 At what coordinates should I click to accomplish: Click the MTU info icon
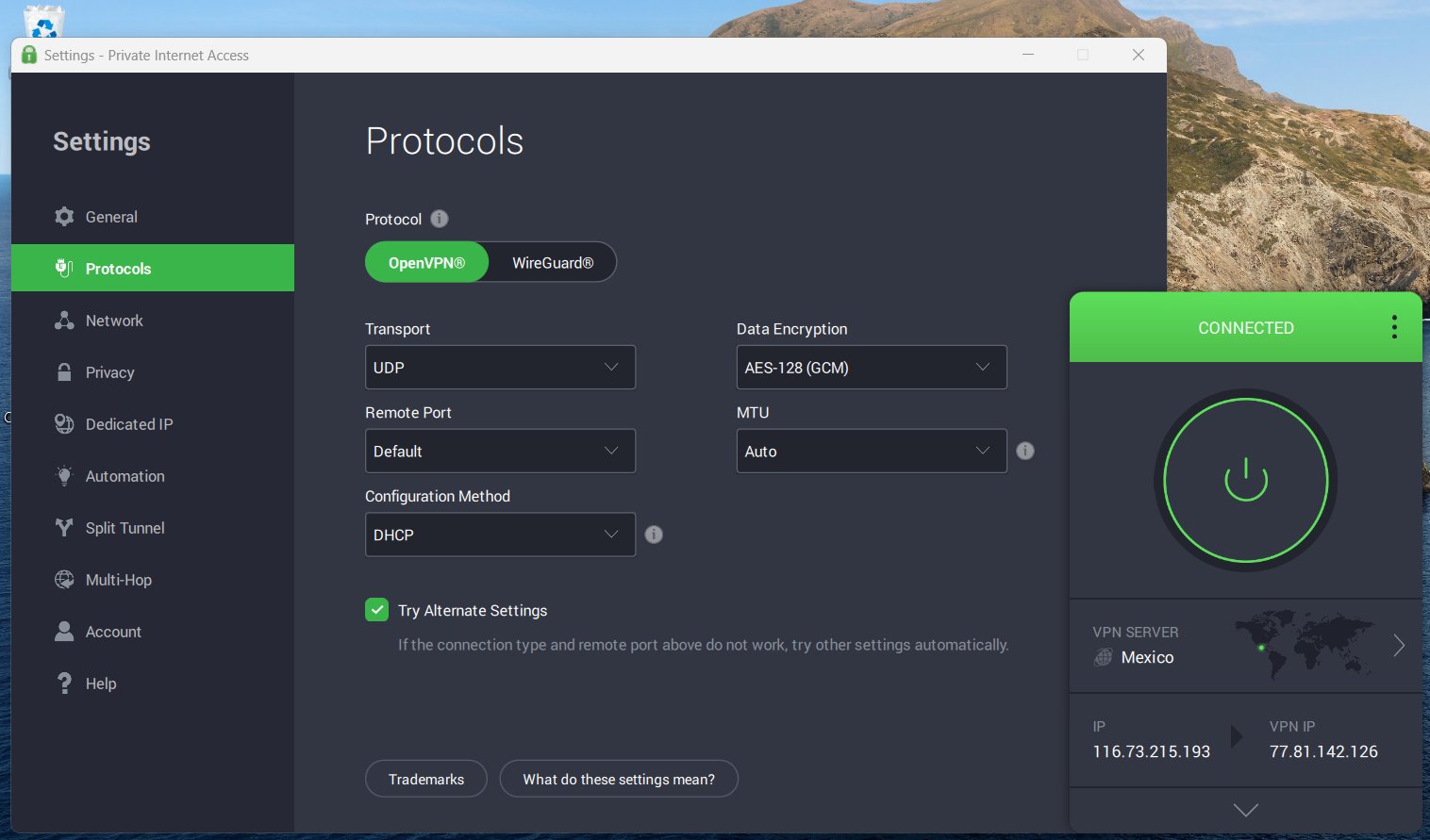click(x=1025, y=451)
